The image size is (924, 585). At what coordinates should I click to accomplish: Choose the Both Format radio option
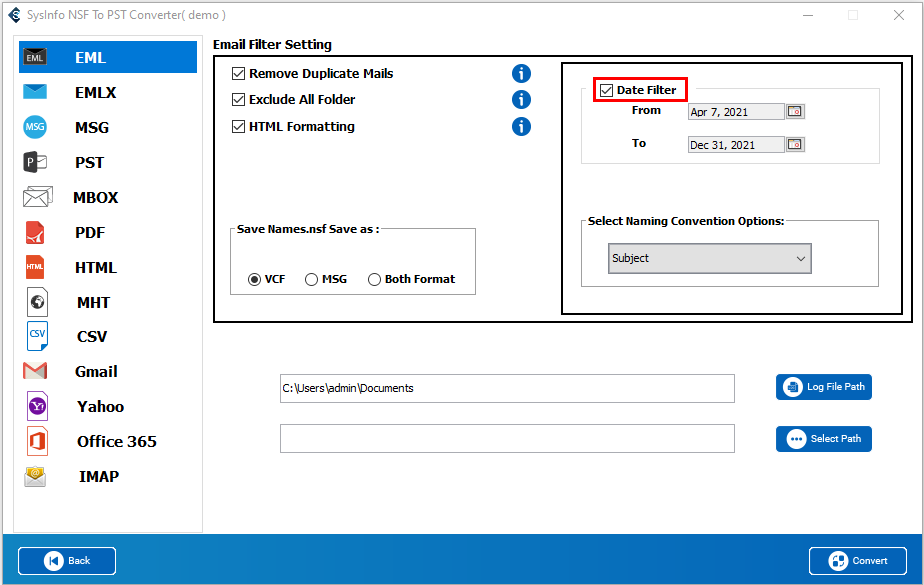click(375, 279)
